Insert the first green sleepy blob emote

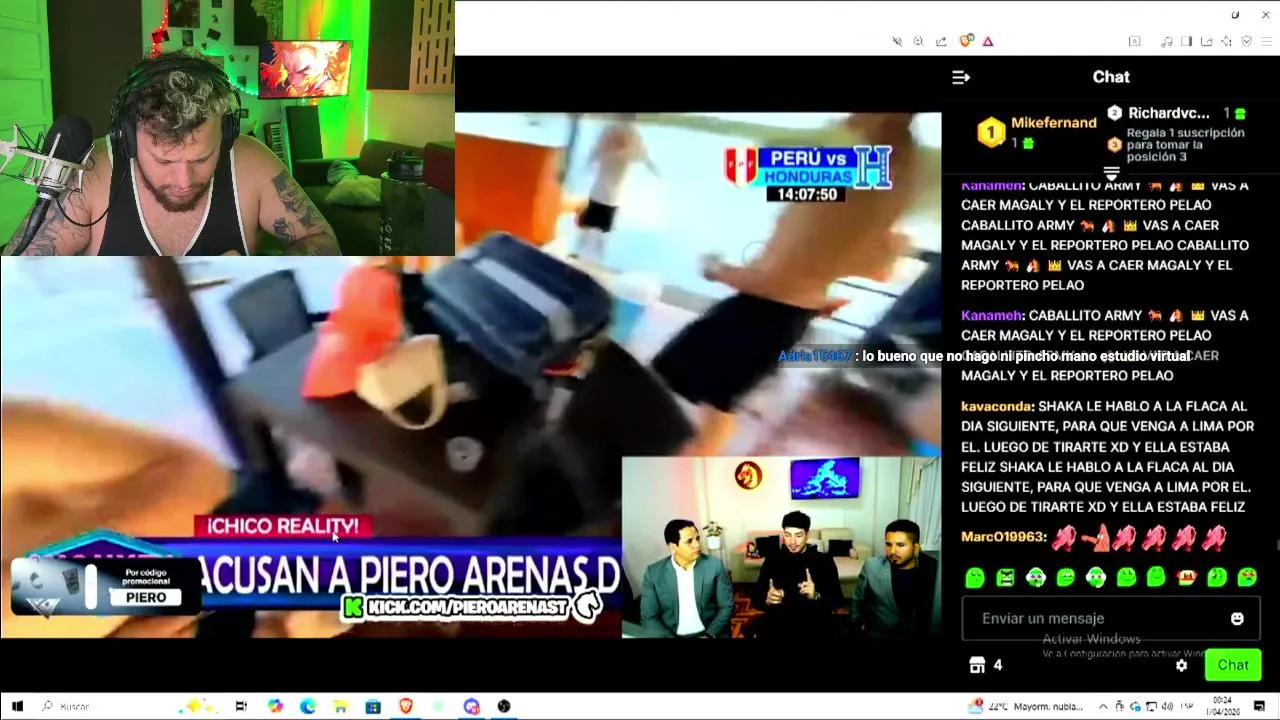coord(975,577)
